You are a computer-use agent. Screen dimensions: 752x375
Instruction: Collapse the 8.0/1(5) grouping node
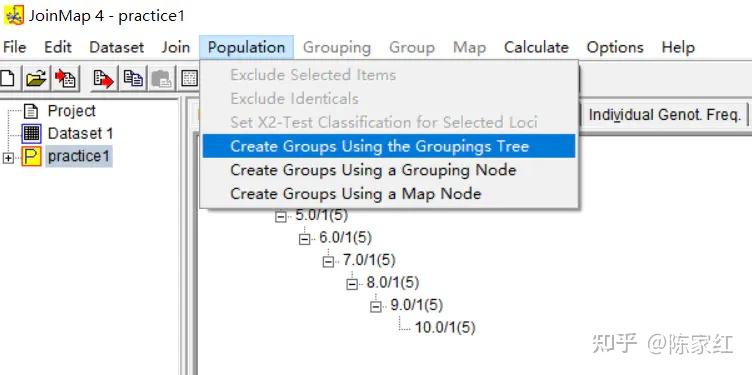352,284
